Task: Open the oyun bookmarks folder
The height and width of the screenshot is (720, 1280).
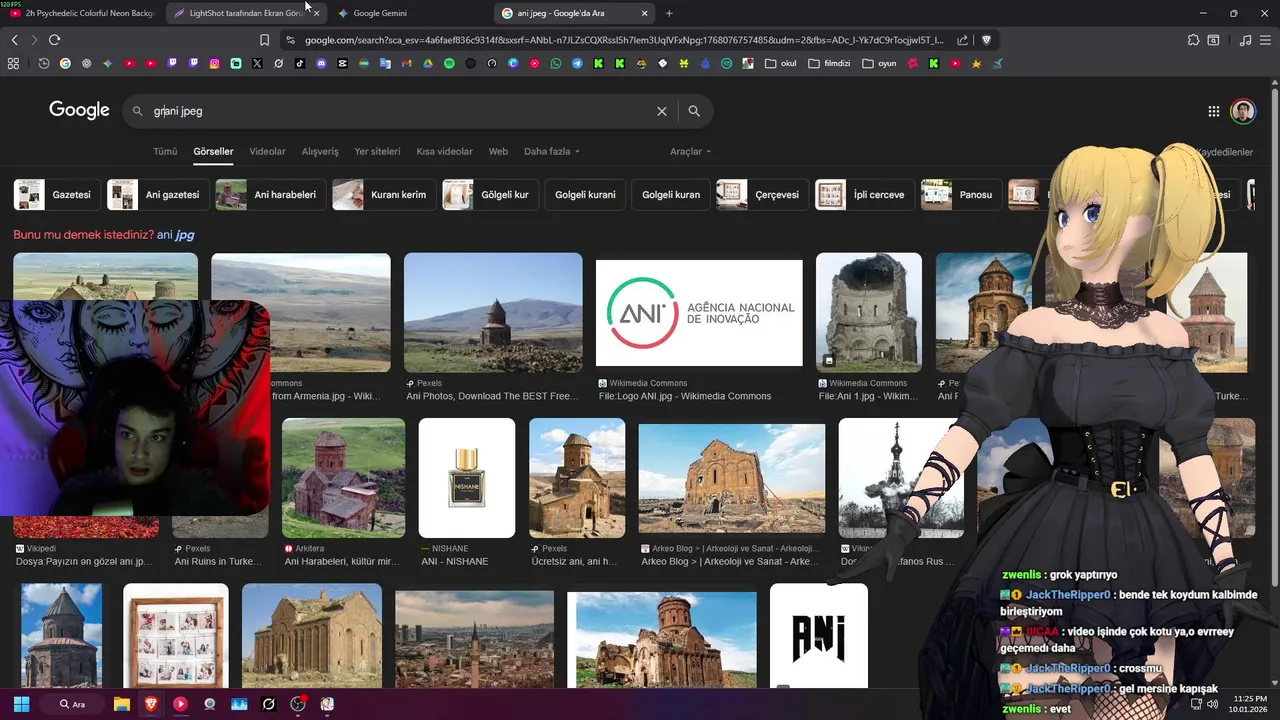Action: click(879, 63)
